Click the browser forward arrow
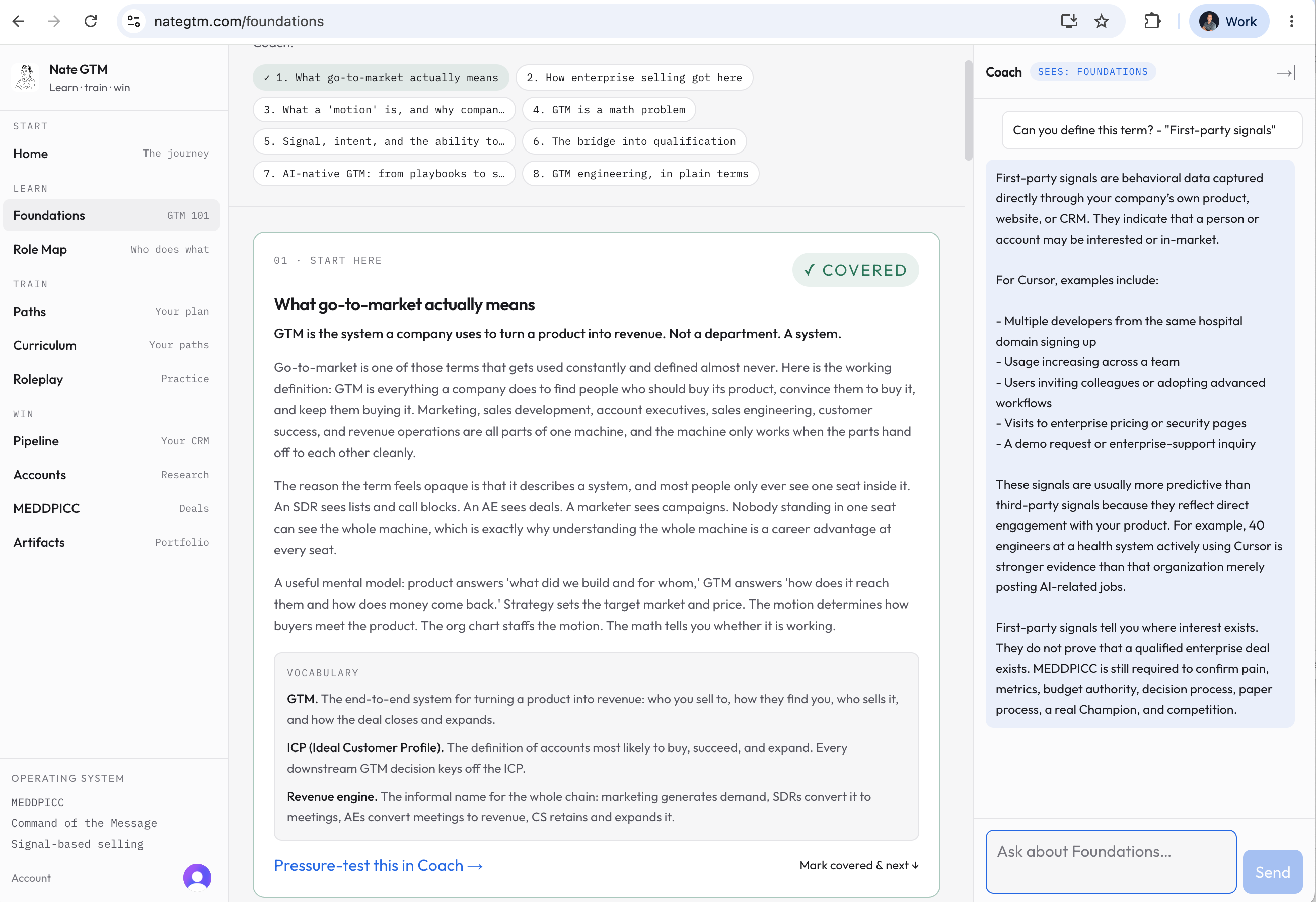Viewport: 1316px width, 902px height. coord(54,22)
